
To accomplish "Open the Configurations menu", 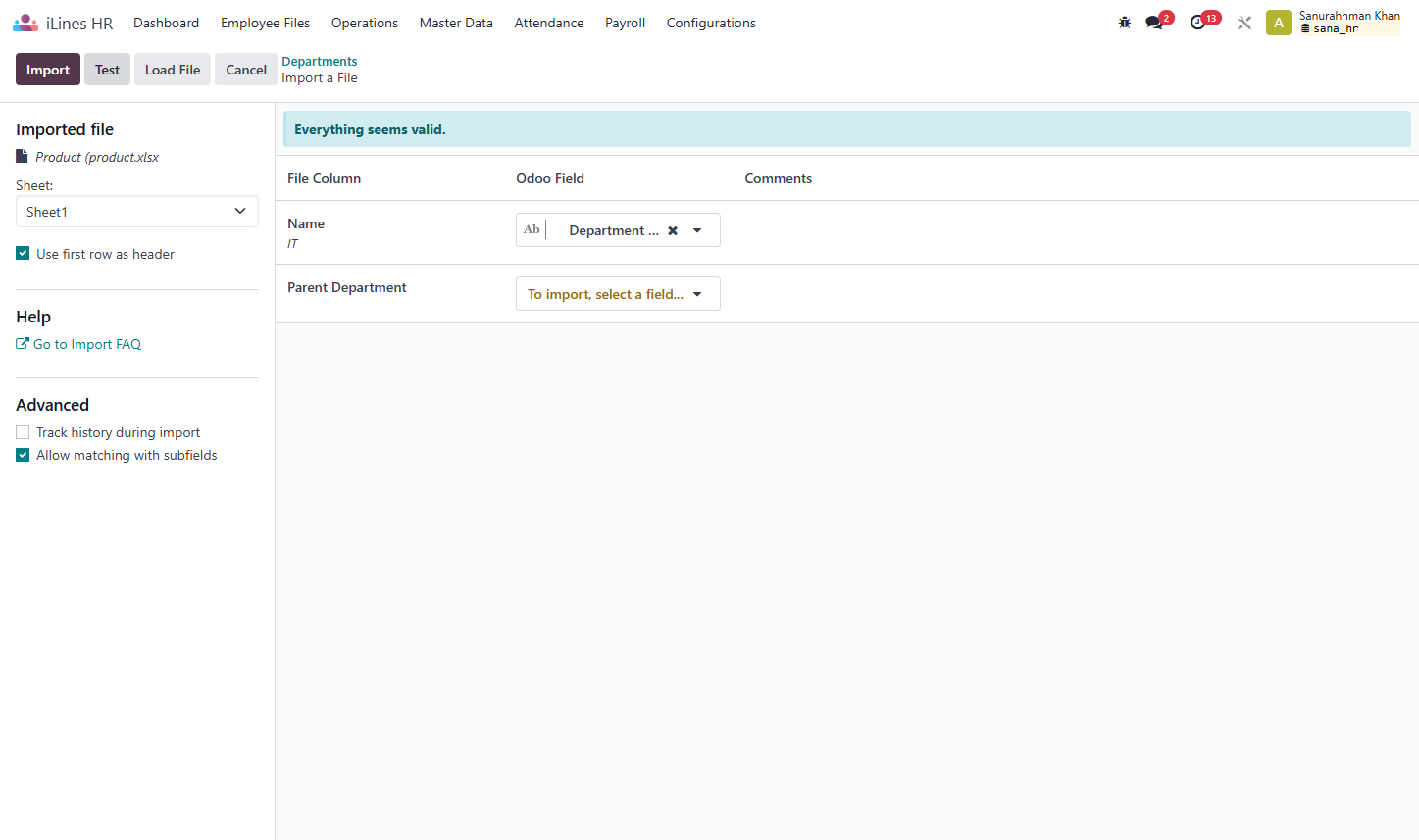I will click(711, 23).
